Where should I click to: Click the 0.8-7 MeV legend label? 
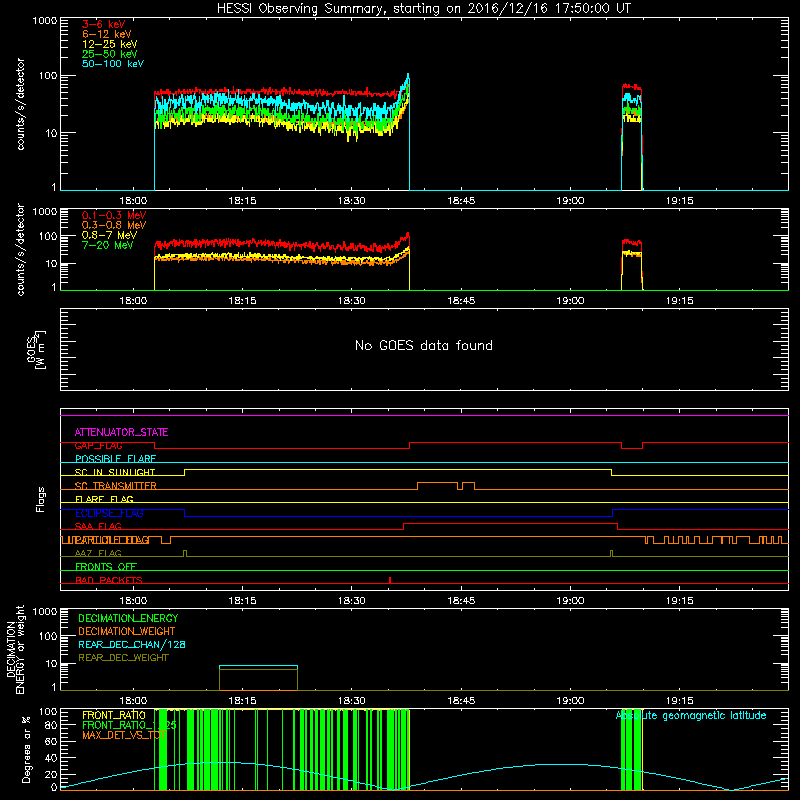coord(109,235)
